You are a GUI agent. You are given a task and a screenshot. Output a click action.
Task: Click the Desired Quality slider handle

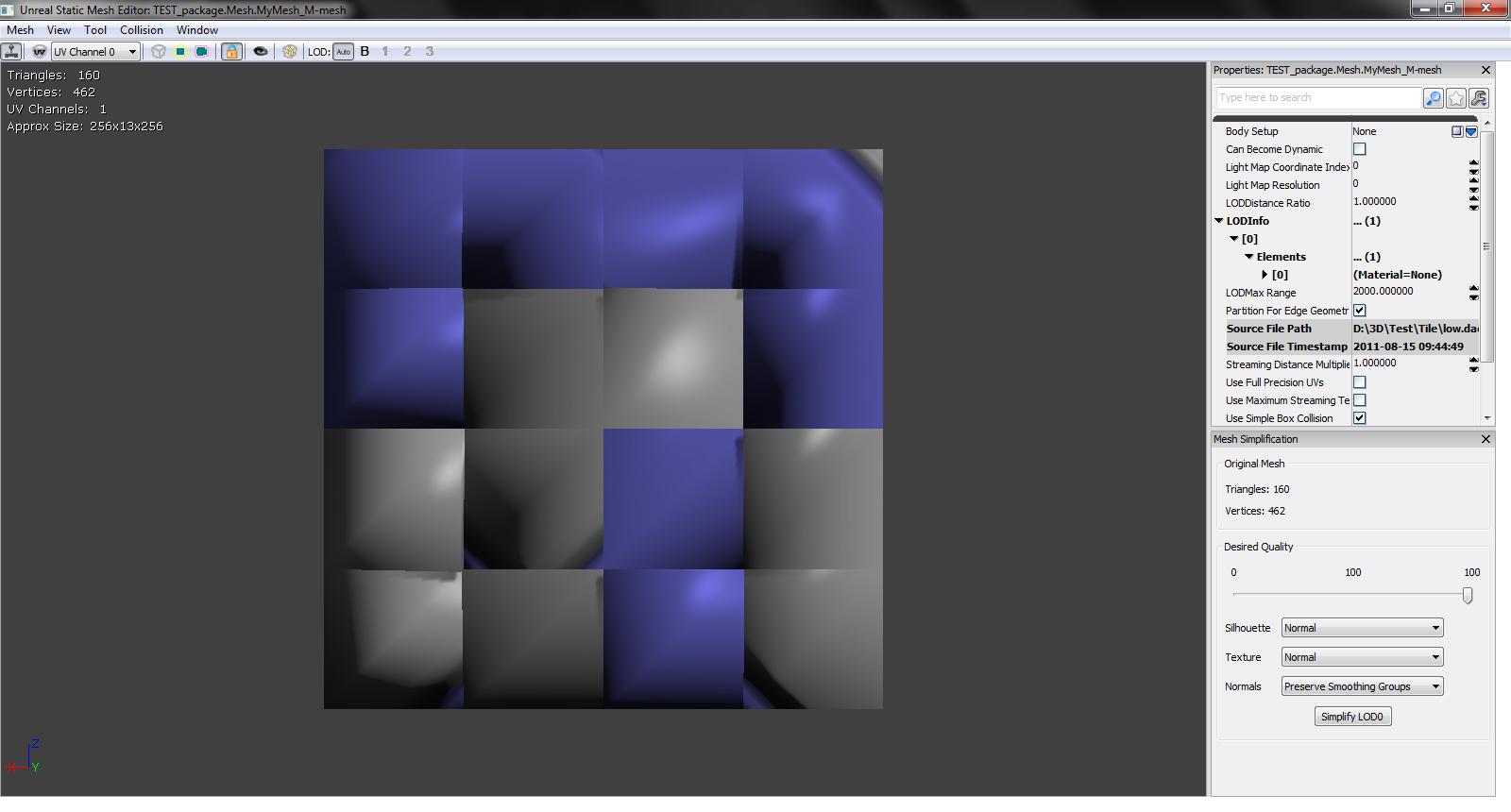click(x=1468, y=596)
